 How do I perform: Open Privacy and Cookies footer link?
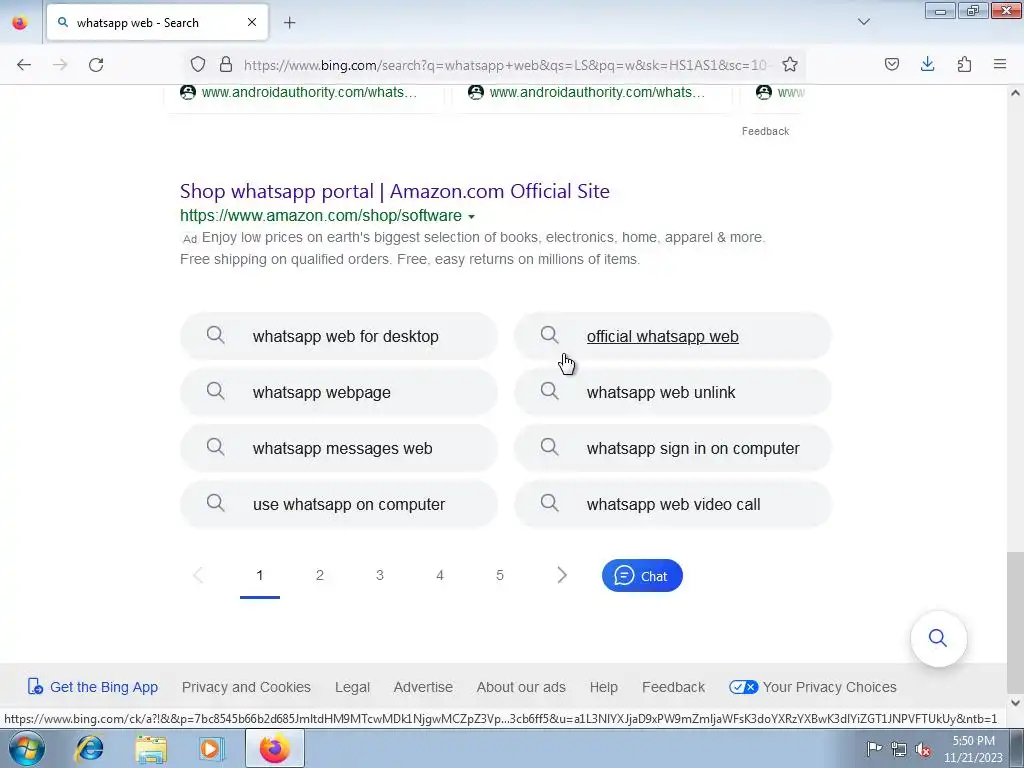click(x=246, y=687)
